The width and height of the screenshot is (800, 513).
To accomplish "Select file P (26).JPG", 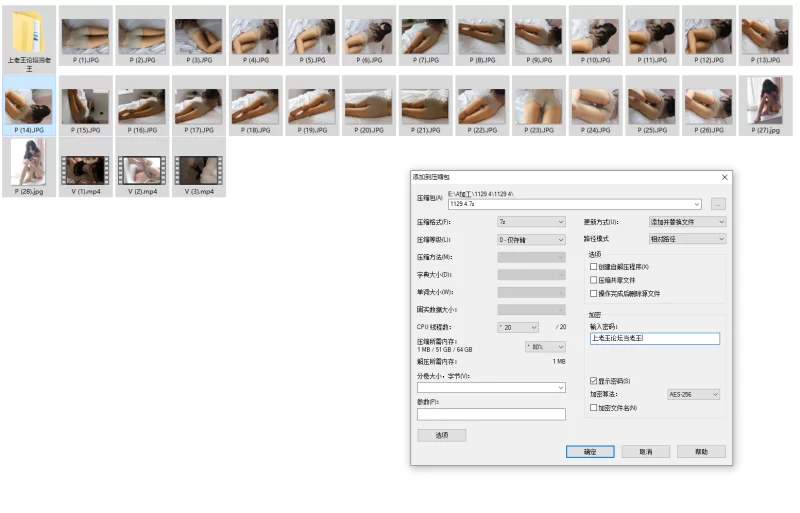I will (708, 106).
